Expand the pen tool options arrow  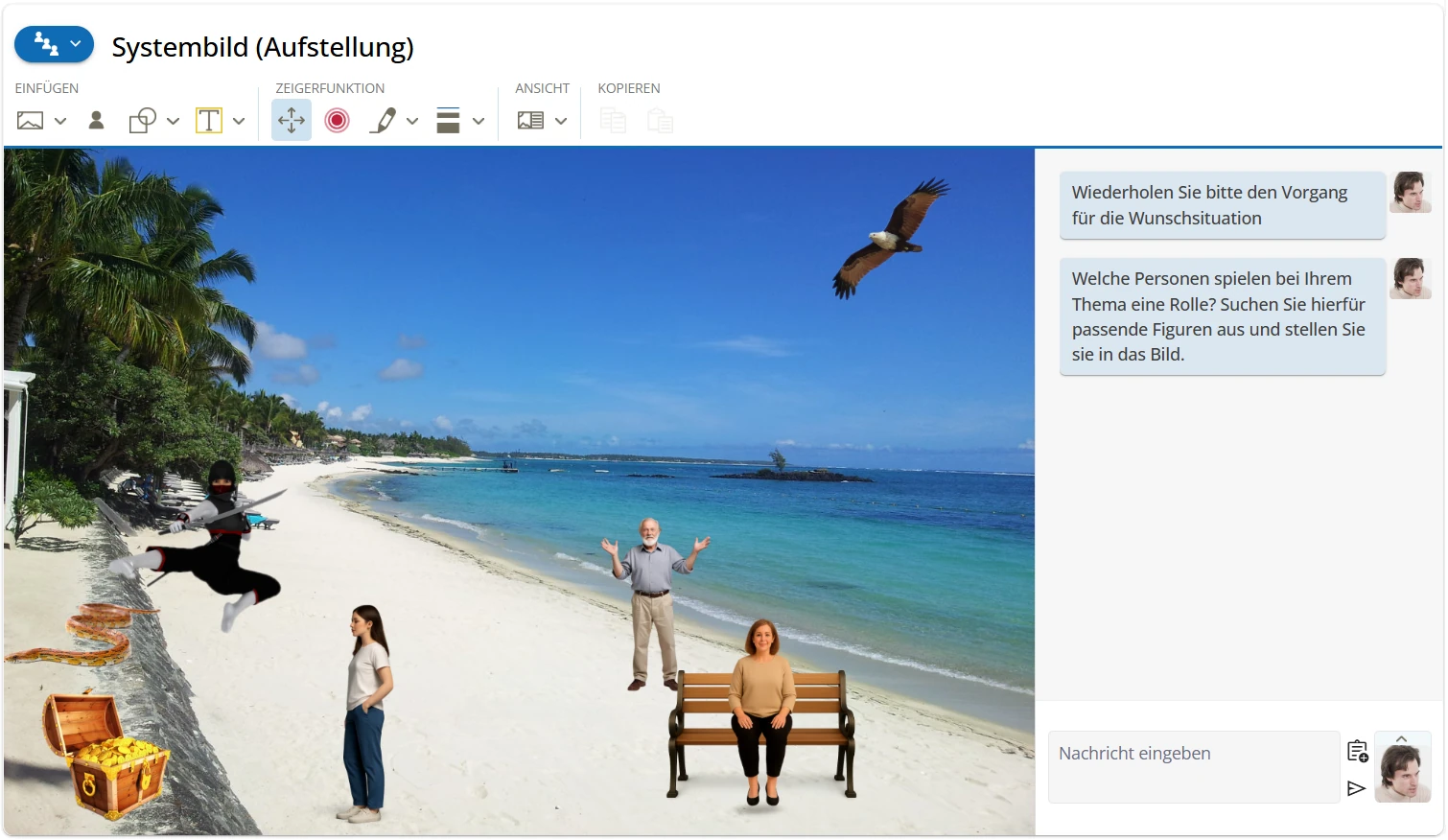412,121
